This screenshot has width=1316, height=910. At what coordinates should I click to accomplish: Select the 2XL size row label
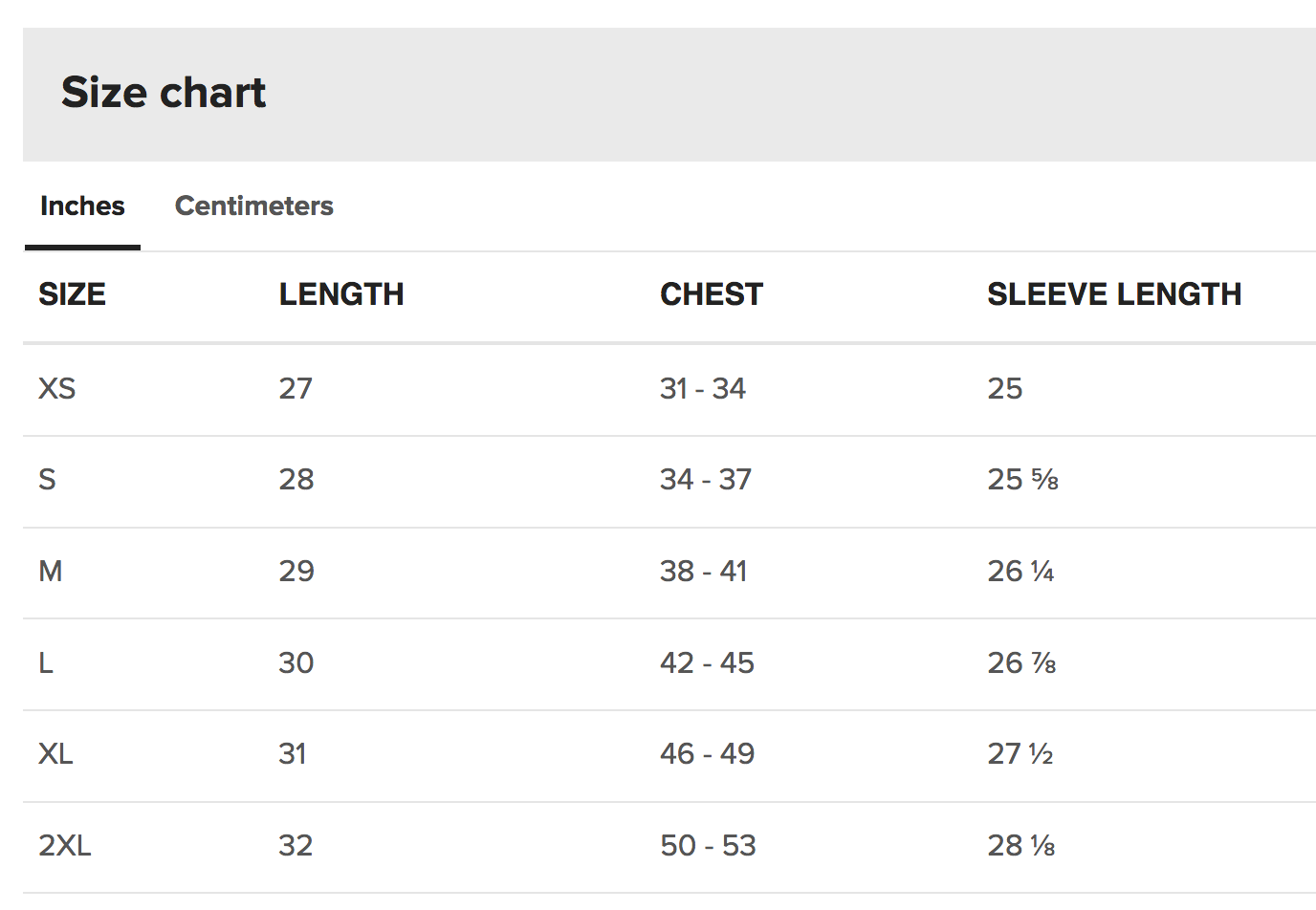click(x=64, y=845)
